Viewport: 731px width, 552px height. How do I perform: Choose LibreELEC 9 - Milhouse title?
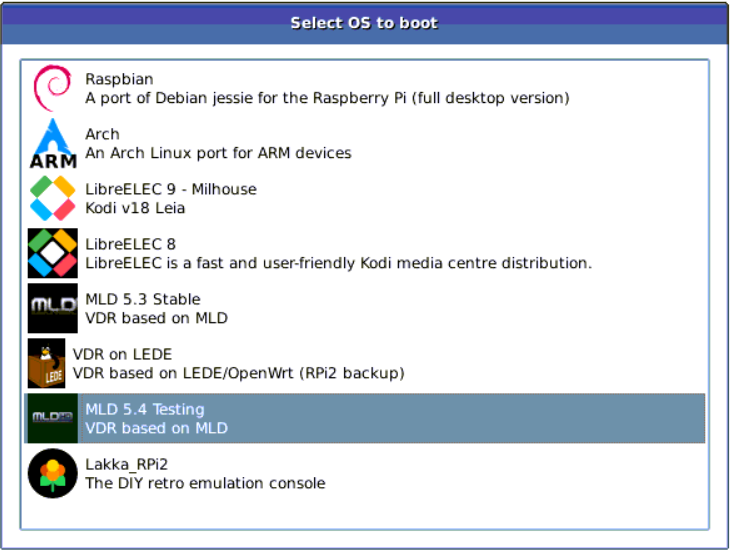[171, 189]
